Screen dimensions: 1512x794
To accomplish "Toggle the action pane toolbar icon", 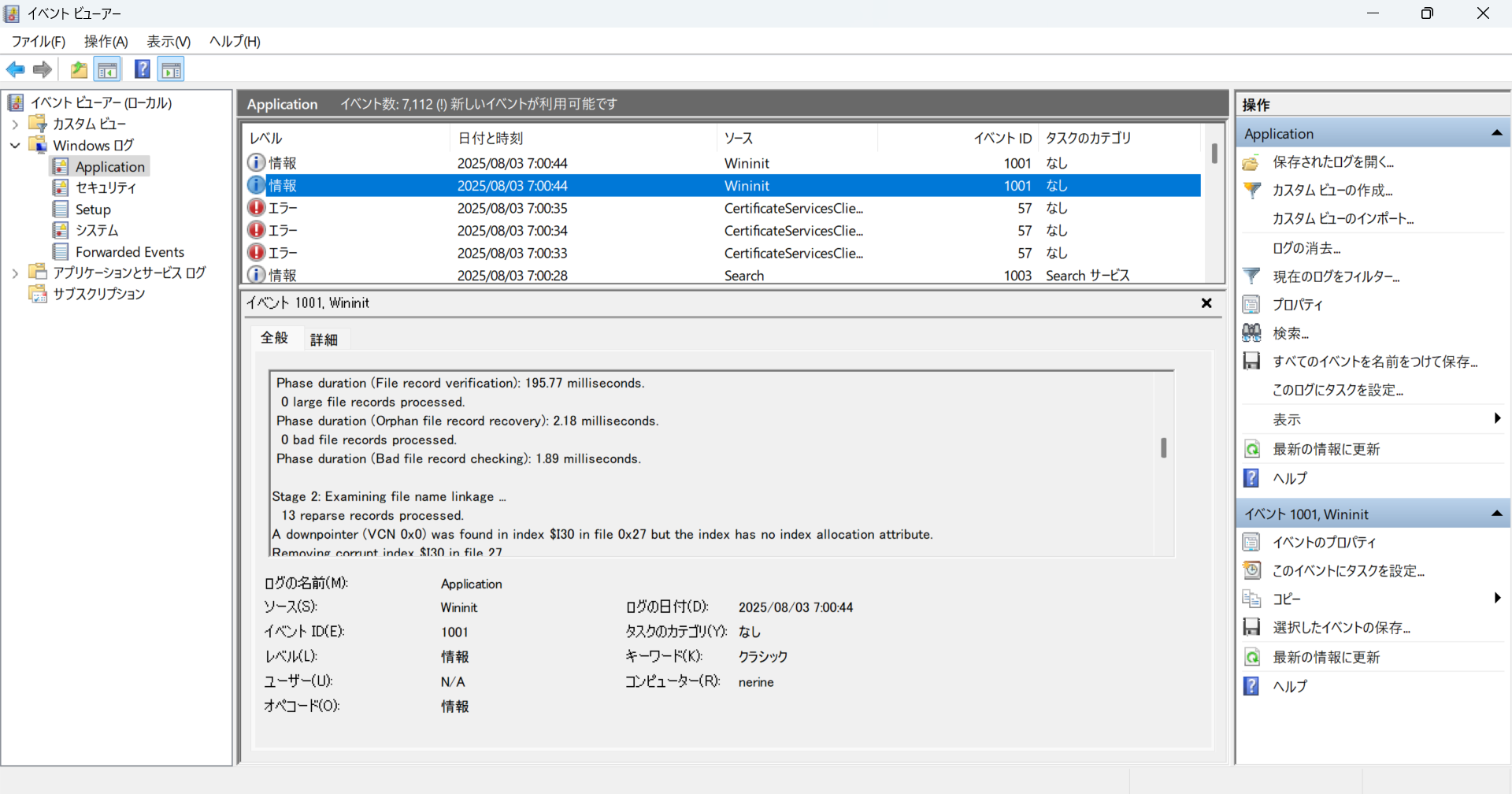I will click(171, 70).
